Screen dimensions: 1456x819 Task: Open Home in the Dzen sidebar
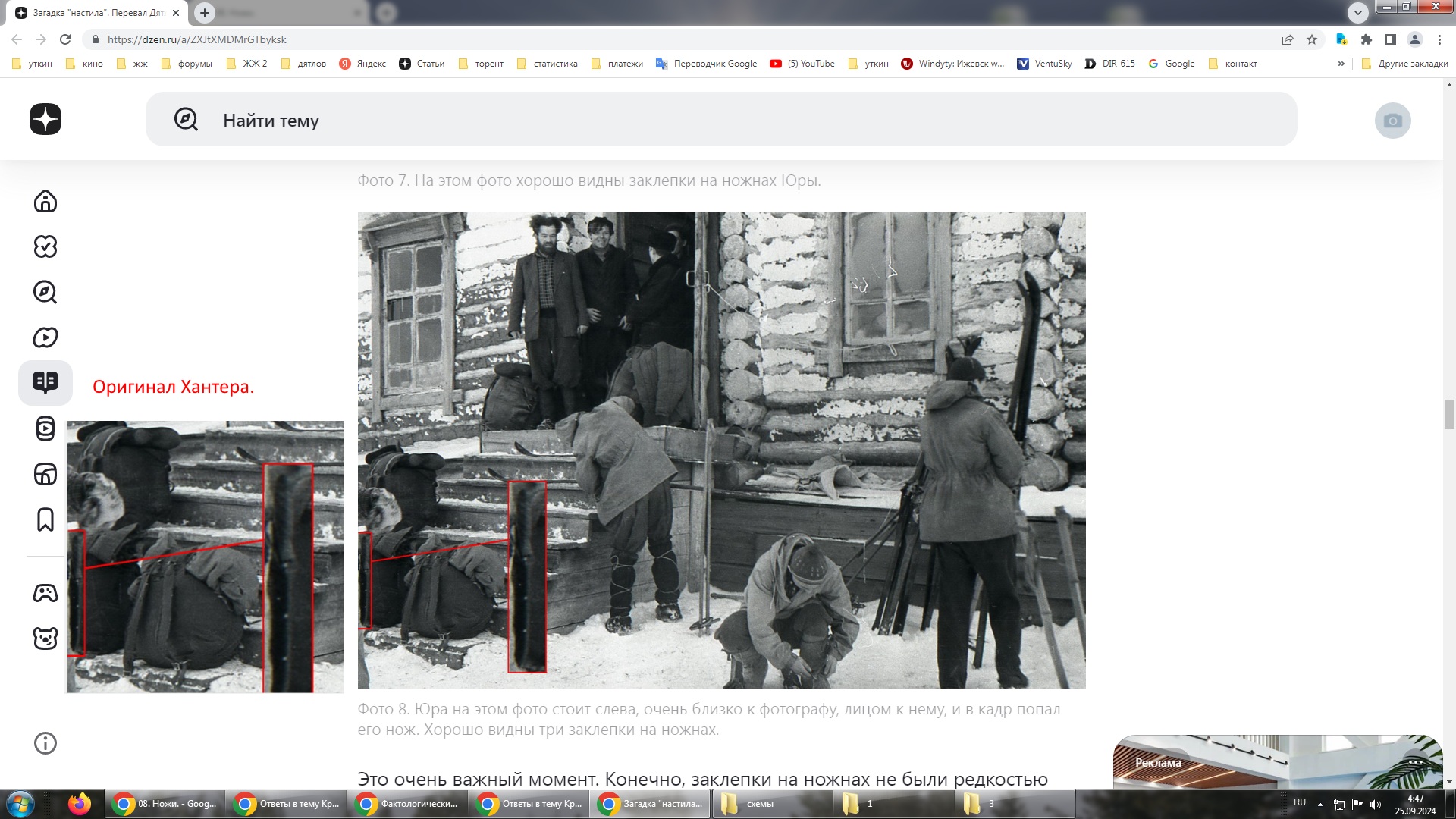click(x=45, y=201)
